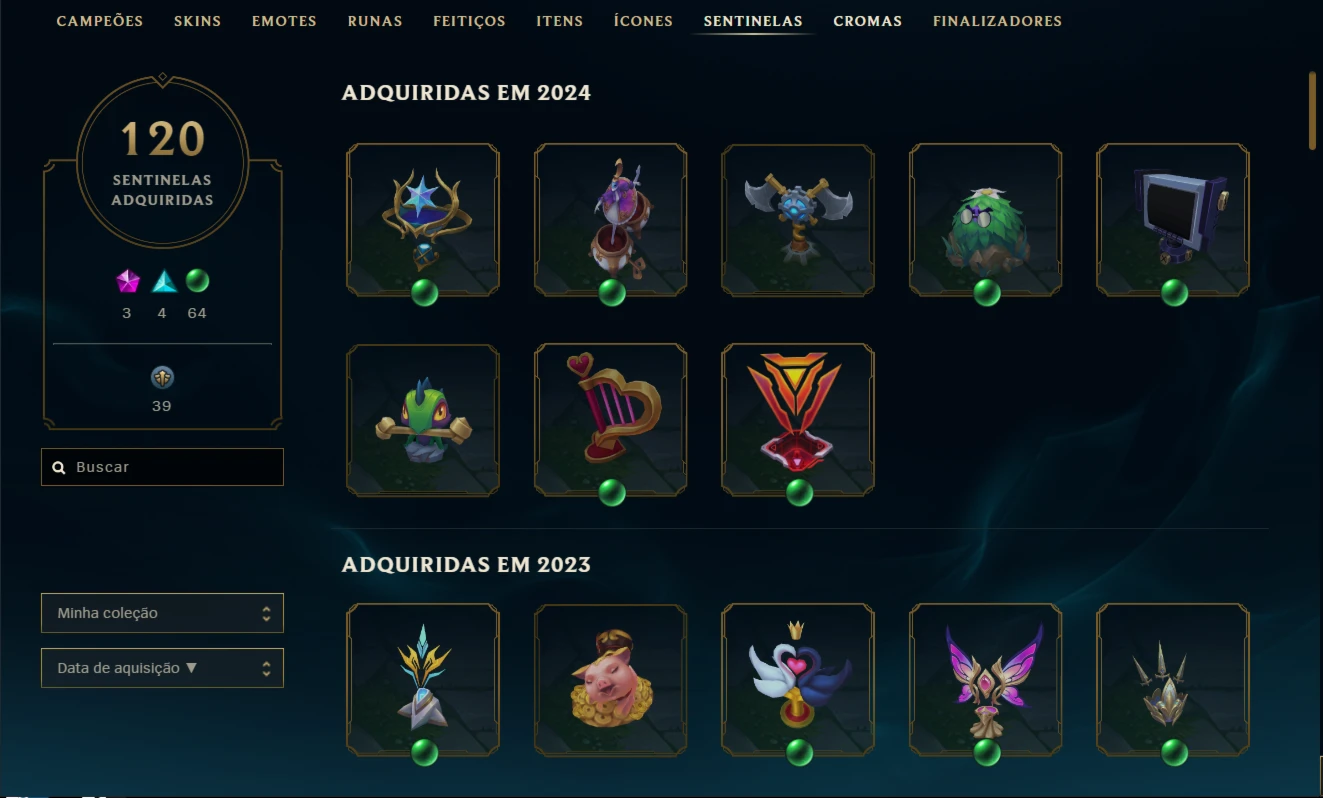Switch to the Campeões tab
Screen dimensions: 1323x798
(x=100, y=21)
